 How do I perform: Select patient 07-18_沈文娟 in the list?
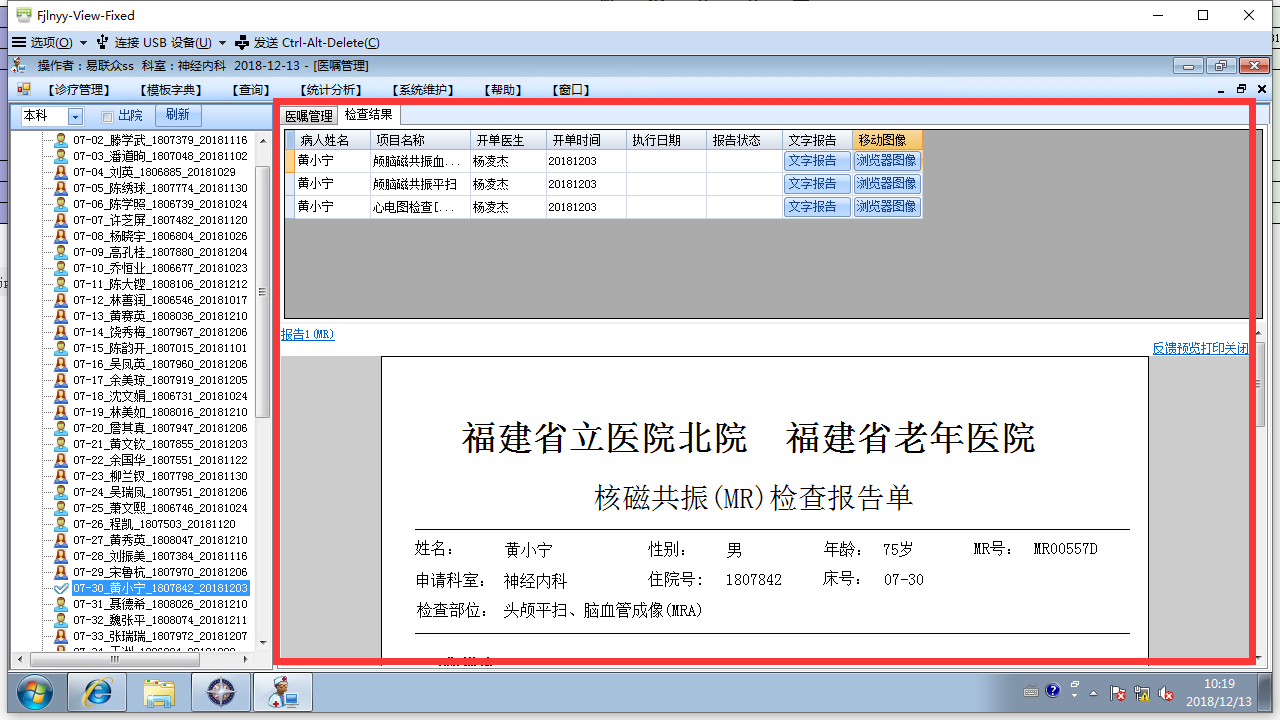coord(160,396)
